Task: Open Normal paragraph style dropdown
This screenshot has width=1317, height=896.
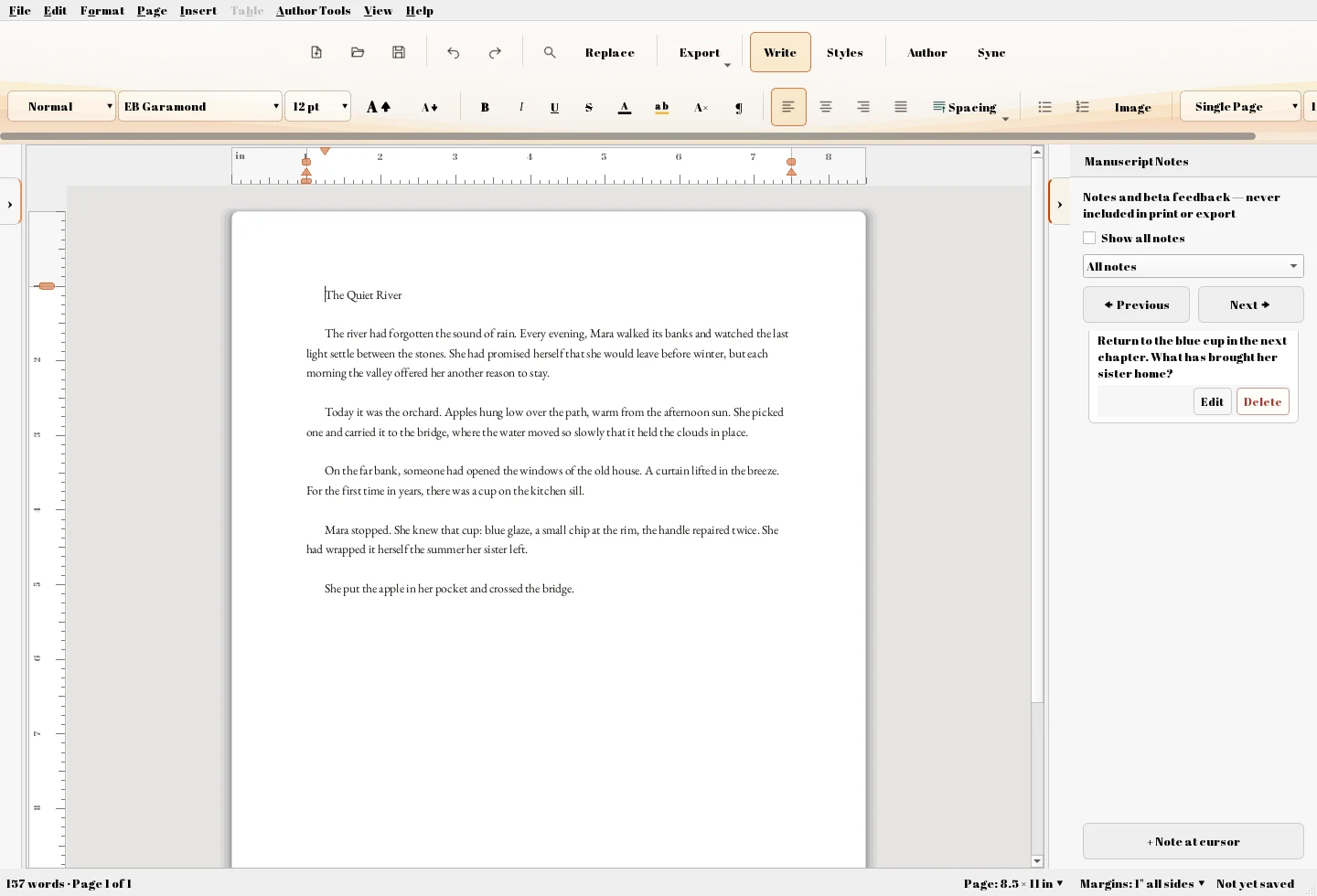Action: pyautogui.click(x=61, y=106)
